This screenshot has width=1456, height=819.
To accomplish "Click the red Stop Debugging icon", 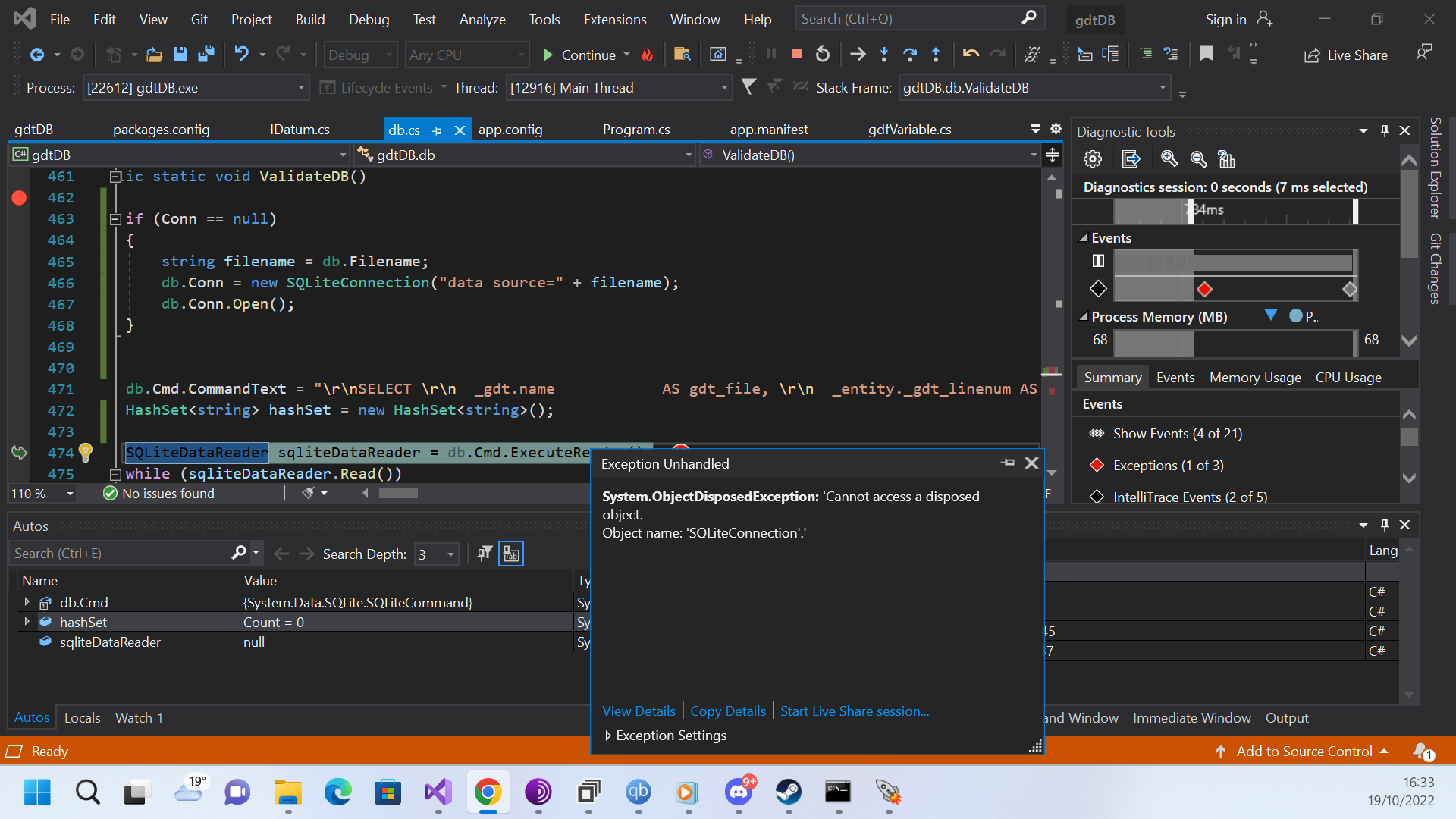I will point(796,55).
